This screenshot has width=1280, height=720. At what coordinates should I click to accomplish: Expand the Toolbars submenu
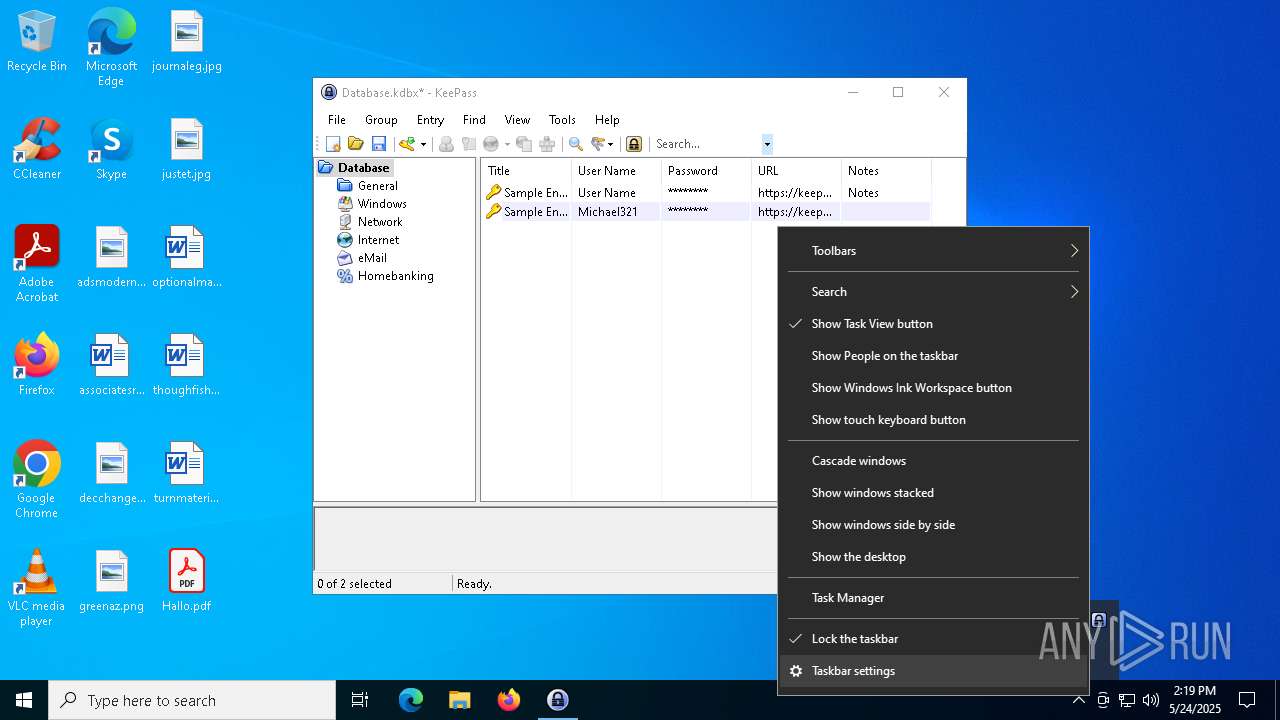[x=933, y=251]
